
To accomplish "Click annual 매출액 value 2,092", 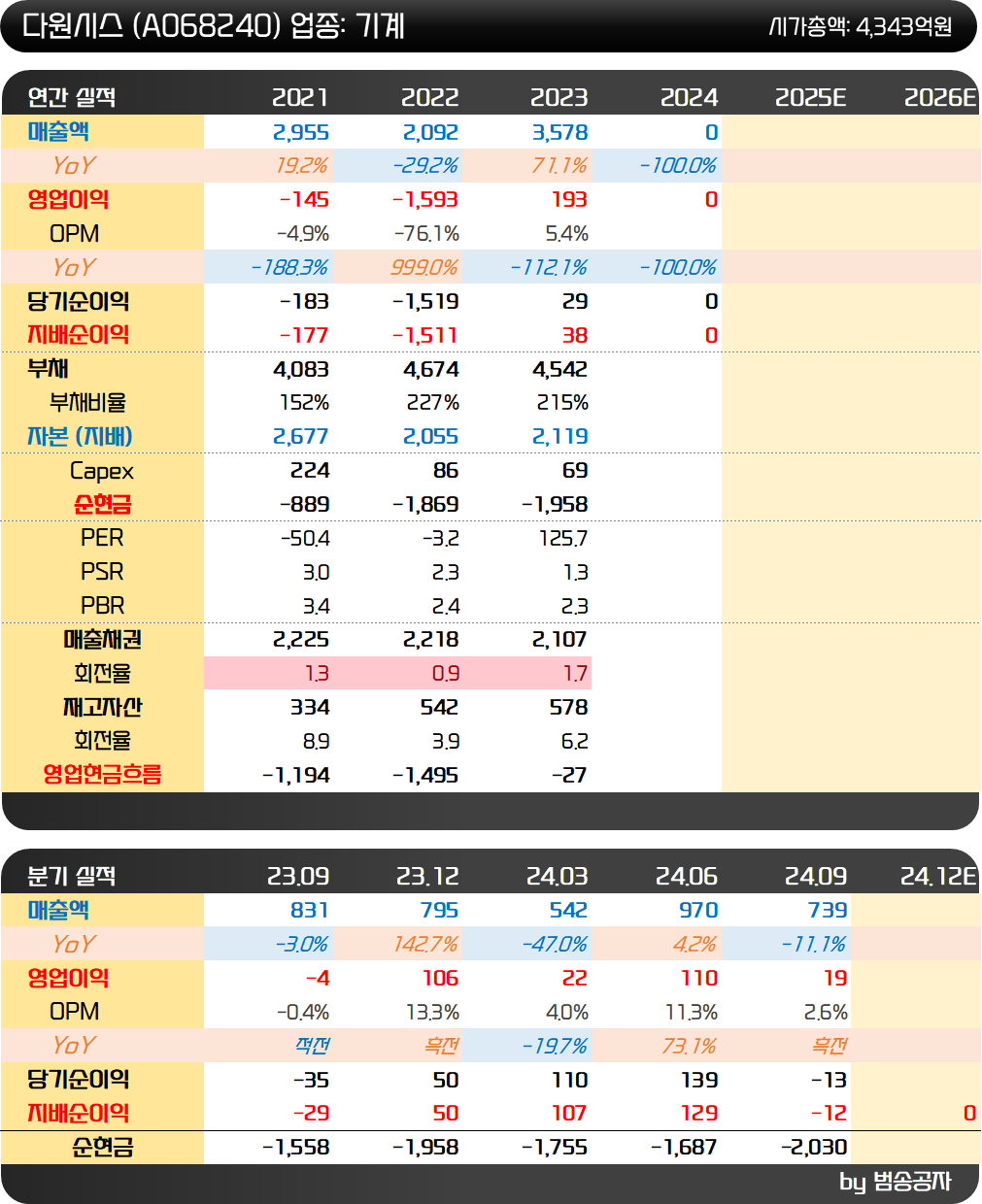I will point(430,132).
